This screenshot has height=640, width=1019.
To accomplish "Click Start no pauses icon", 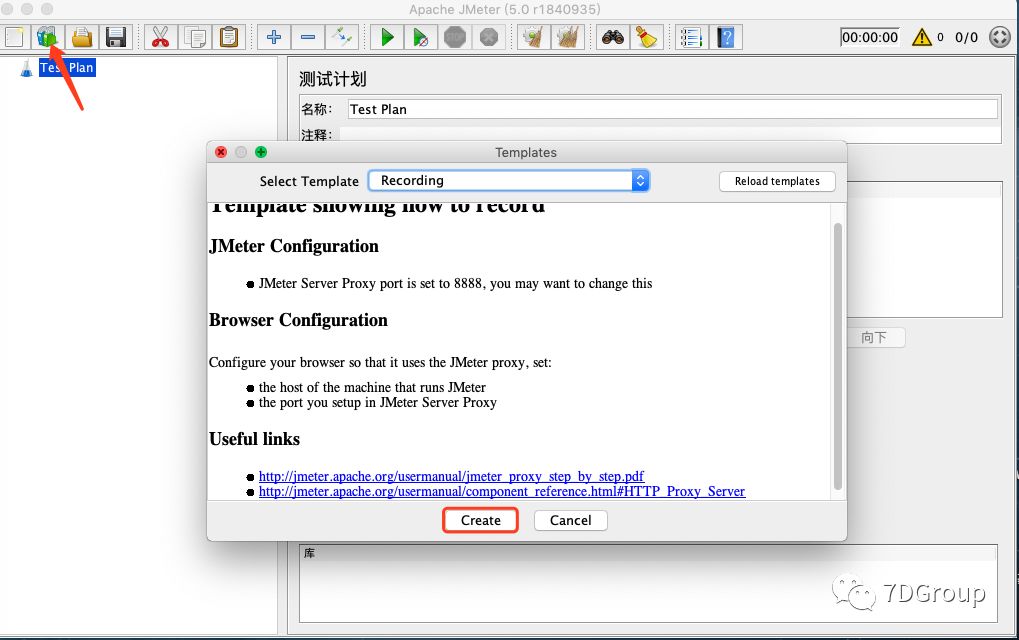I will (x=421, y=37).
